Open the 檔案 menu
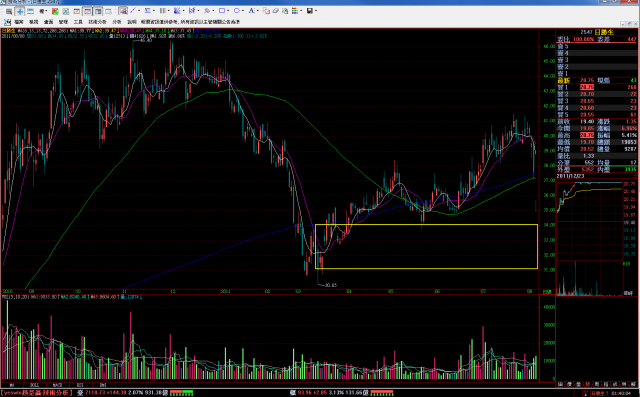This screenshot has height=397, width=640. point(19,22)
